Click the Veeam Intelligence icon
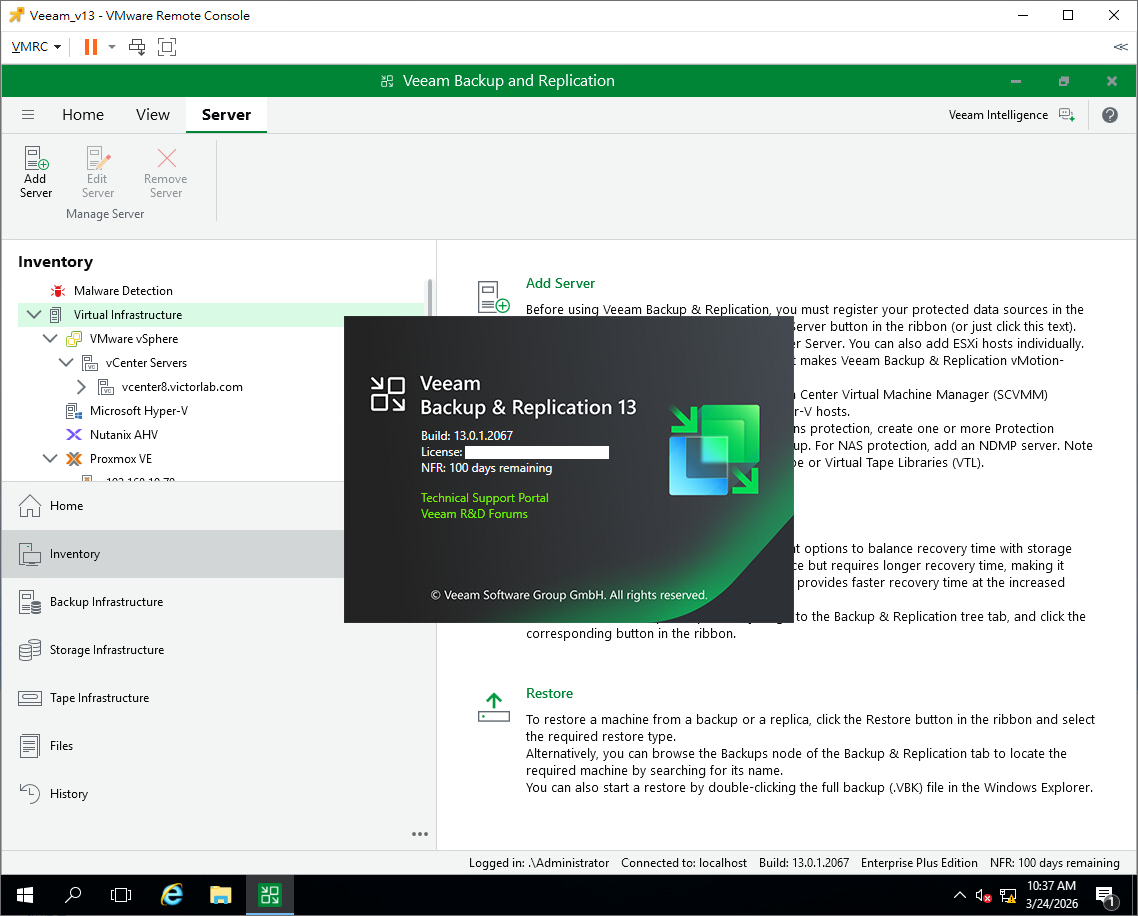The image size is (1138, 916). click(1067, 115)
